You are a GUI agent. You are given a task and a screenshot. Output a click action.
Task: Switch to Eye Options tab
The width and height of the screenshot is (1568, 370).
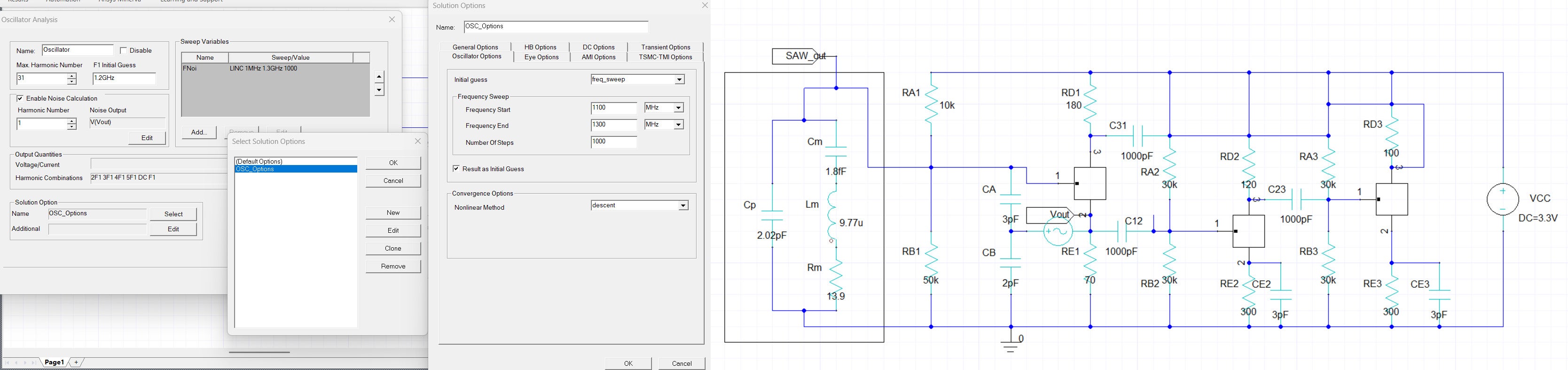[541, 57]
